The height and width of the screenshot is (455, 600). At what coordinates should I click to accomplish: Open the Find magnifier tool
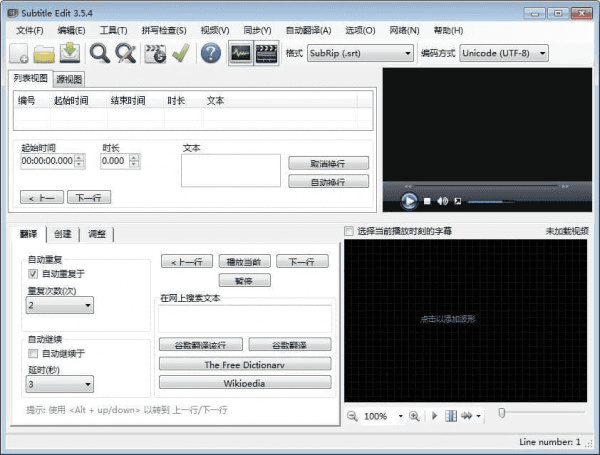[100, 54]
